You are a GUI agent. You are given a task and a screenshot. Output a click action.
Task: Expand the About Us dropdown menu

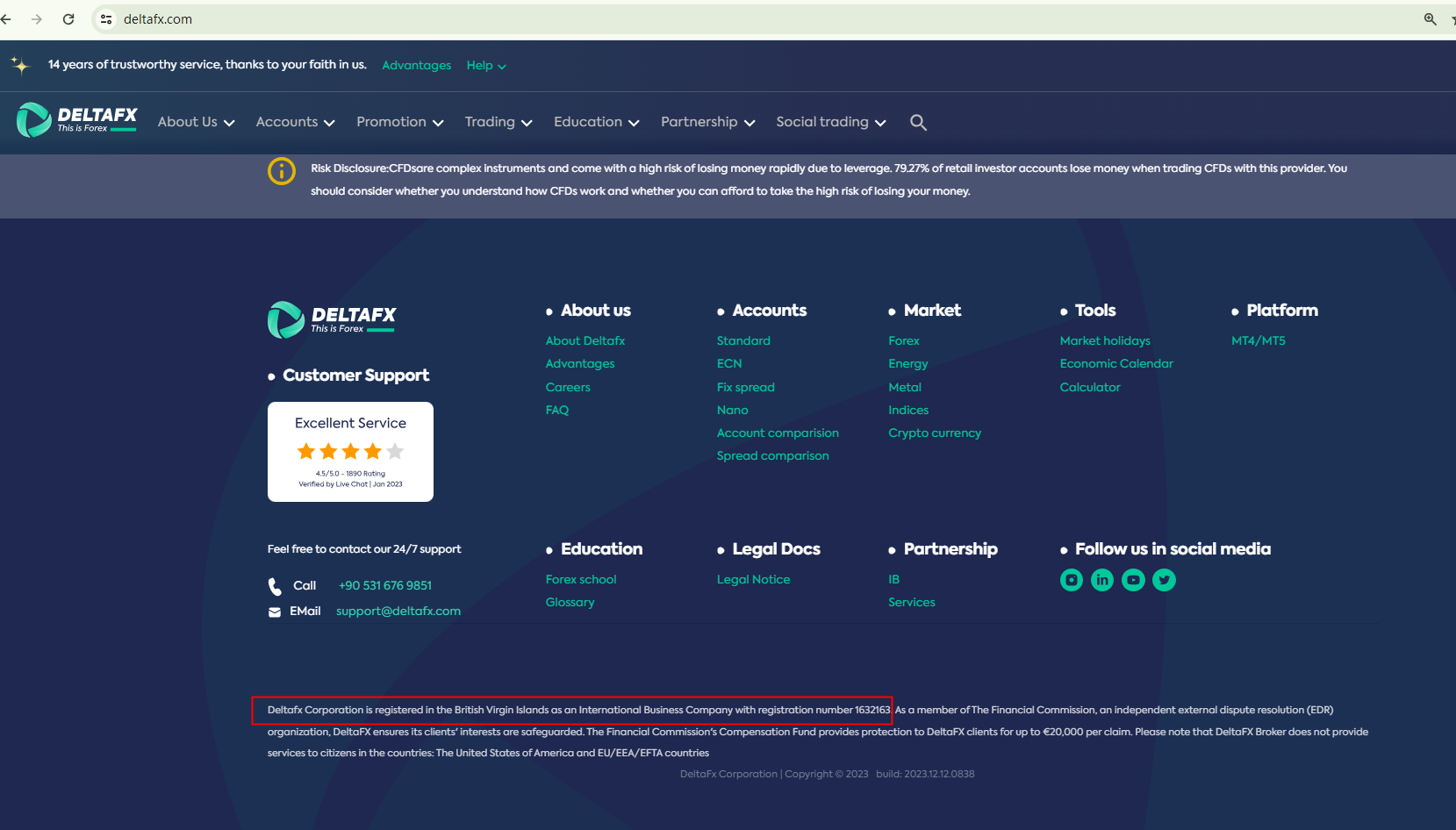pos(196,122)
